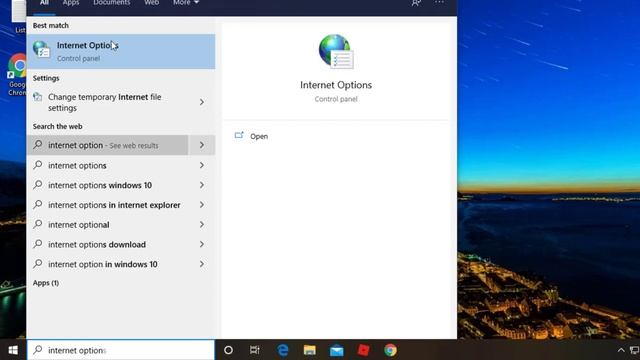This screenshot has width=640, height=360.
Task: Expand Change temporary Internet file settings arrow
Action: pyautogui.click(x=202, y=102)
